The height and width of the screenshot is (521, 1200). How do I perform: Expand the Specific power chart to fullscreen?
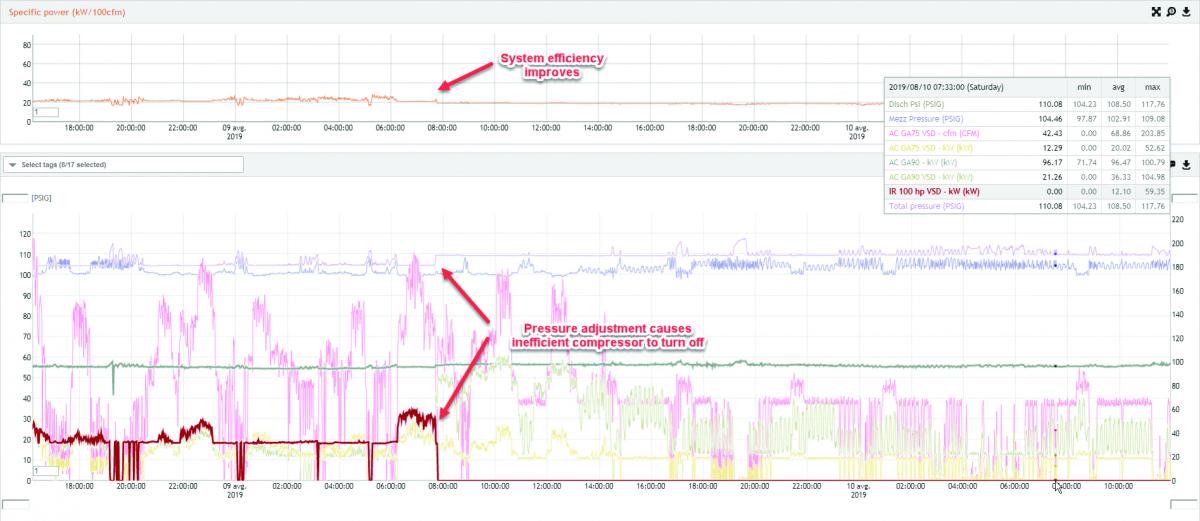1156,11
